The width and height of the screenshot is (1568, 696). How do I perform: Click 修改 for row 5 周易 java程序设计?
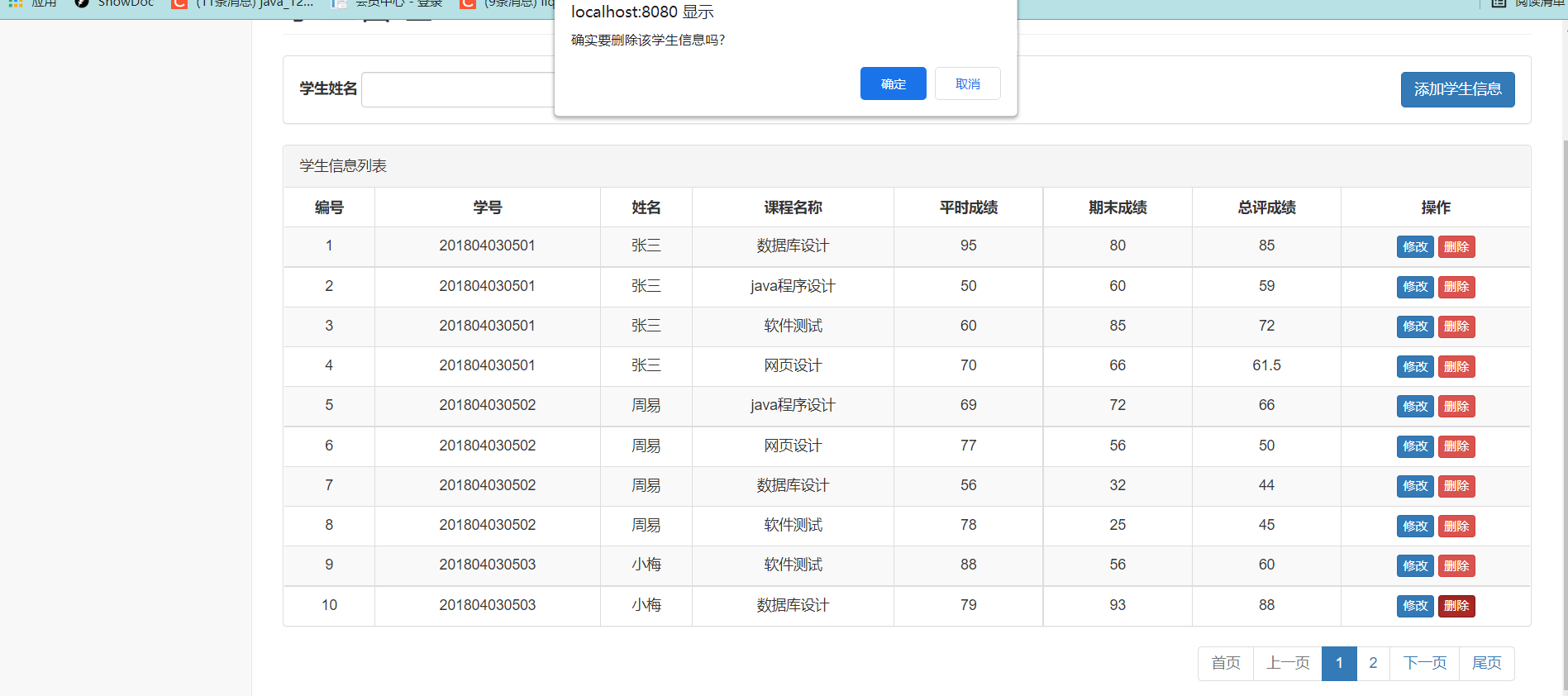pos(1415,406)
